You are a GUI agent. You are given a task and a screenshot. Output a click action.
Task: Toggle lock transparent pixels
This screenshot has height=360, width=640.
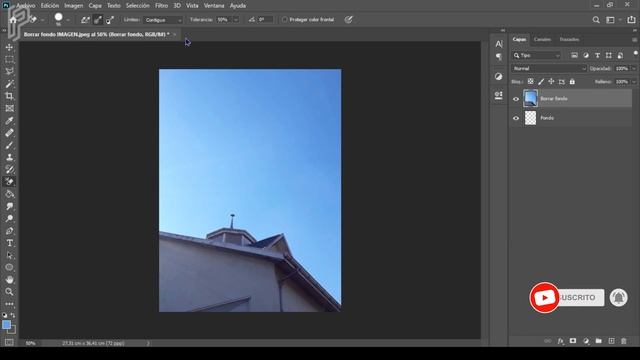(x=530, y=82)
